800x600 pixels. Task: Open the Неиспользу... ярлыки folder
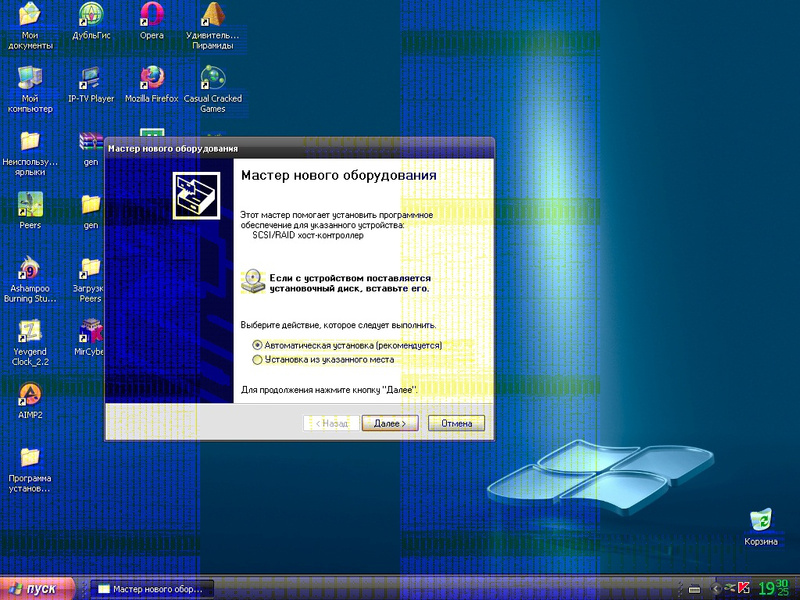tap(30, 152)
